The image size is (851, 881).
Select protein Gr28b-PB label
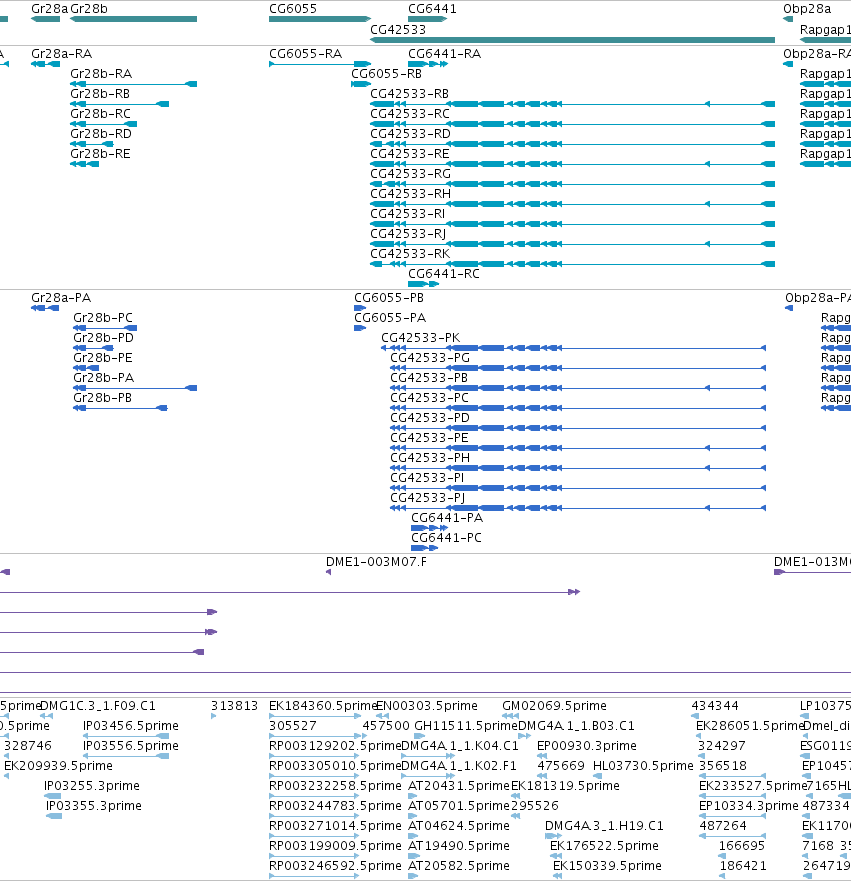[x=102, y=398]
